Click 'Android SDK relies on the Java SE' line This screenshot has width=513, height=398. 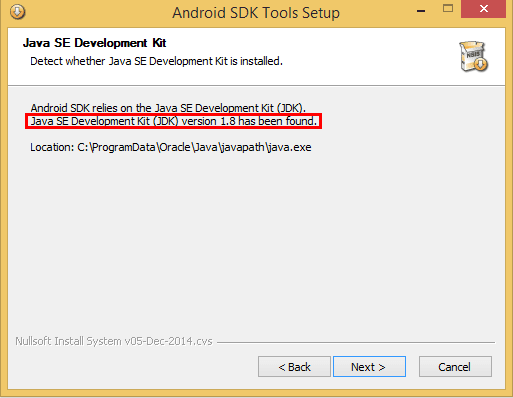tap(168, 108)
